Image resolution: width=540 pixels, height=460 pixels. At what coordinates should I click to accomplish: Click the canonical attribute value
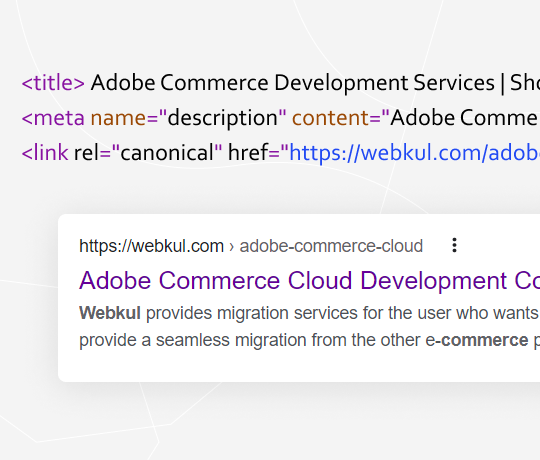click(x=167, y=153)
